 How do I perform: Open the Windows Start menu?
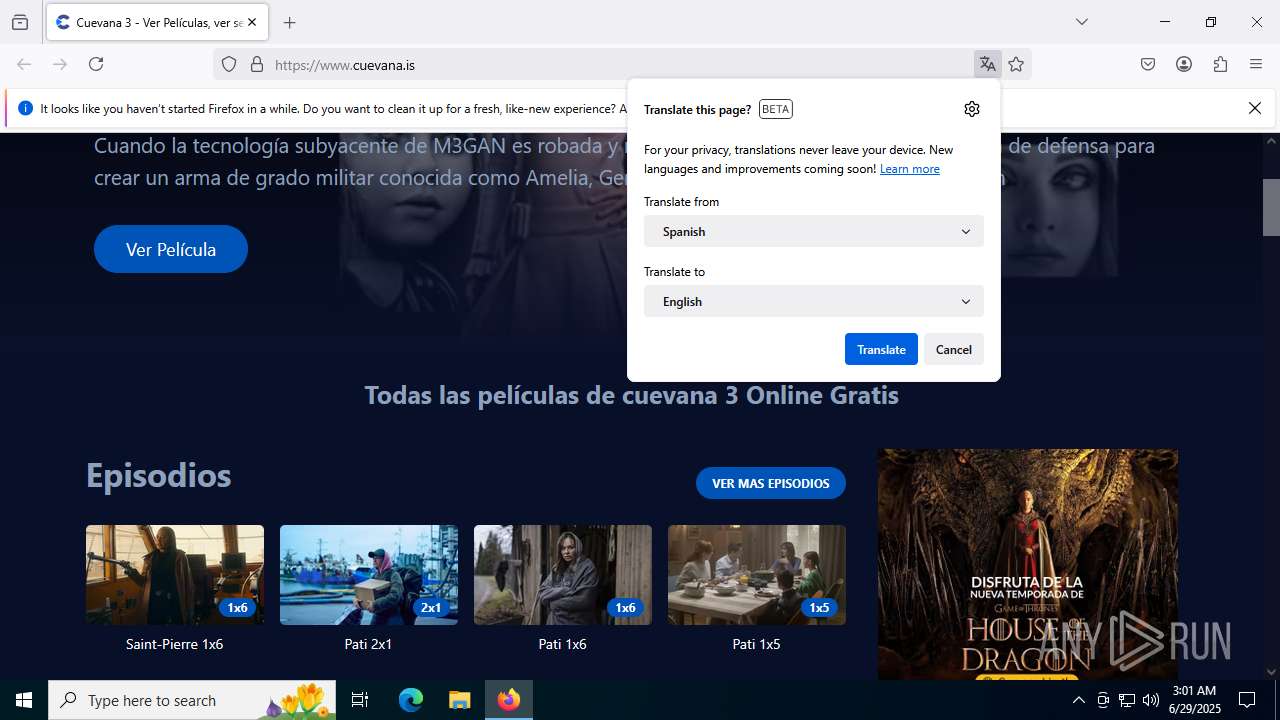[x=24, y=700]
